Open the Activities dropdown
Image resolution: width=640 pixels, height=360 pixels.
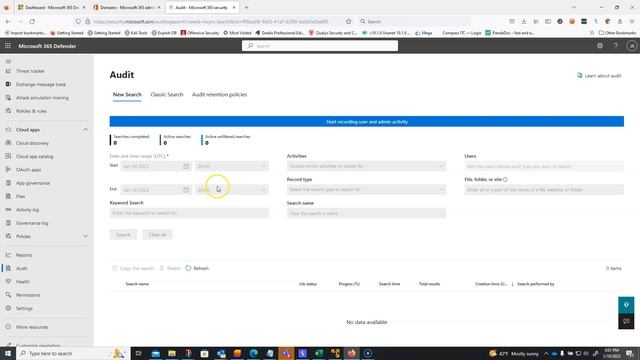point(367,166)
